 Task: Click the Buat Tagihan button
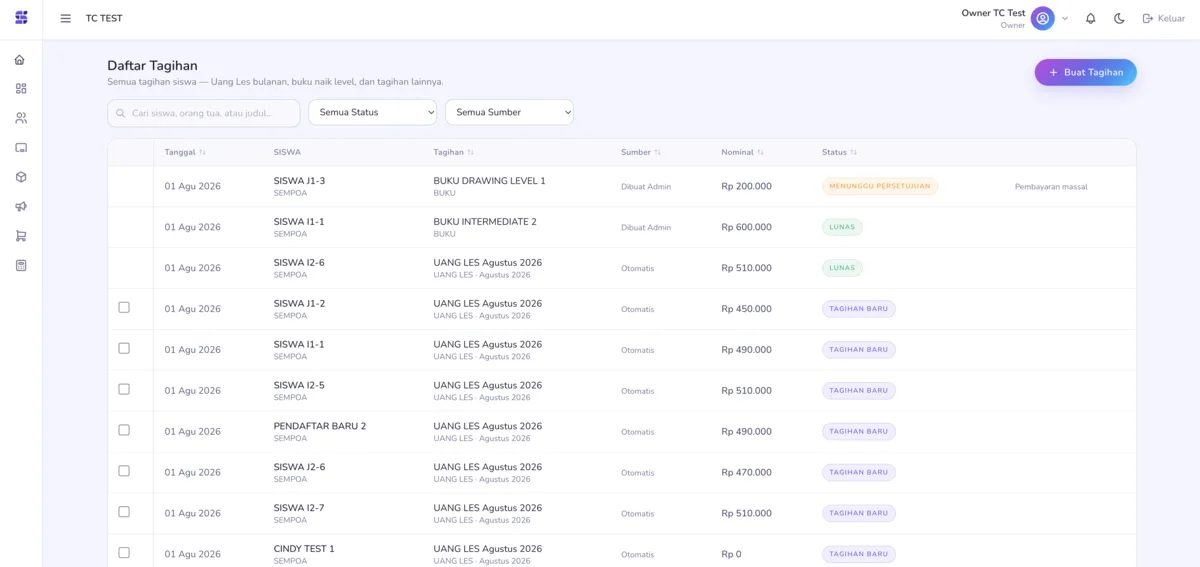tap(1085, 72)
